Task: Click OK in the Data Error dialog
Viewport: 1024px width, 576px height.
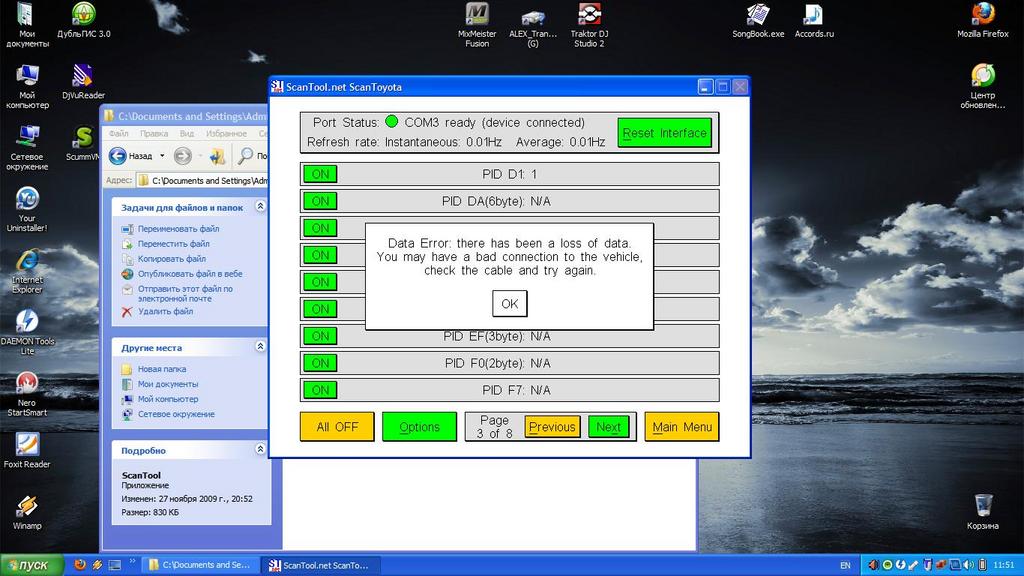Action: tap(509, 304)
